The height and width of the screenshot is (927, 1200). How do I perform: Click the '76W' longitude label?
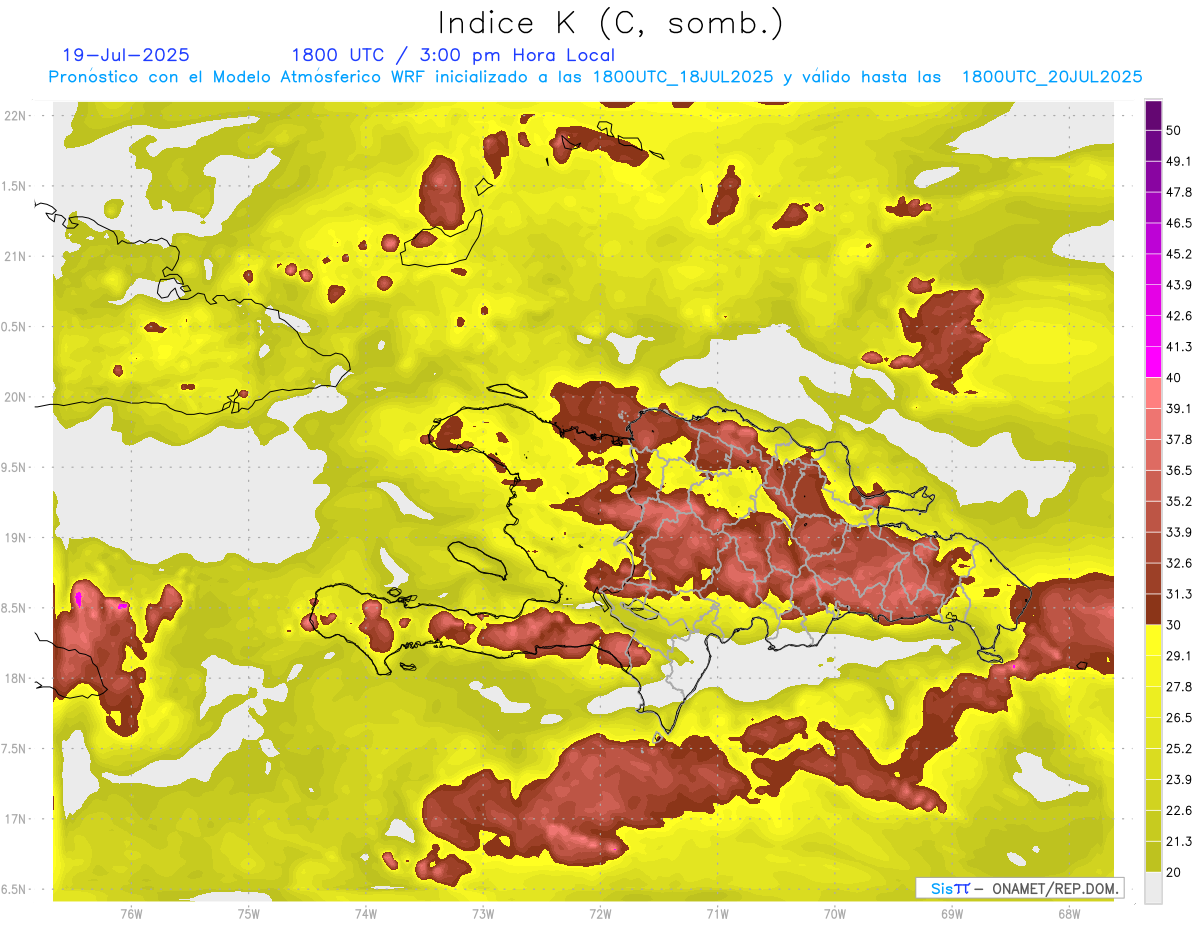[131, 913]
